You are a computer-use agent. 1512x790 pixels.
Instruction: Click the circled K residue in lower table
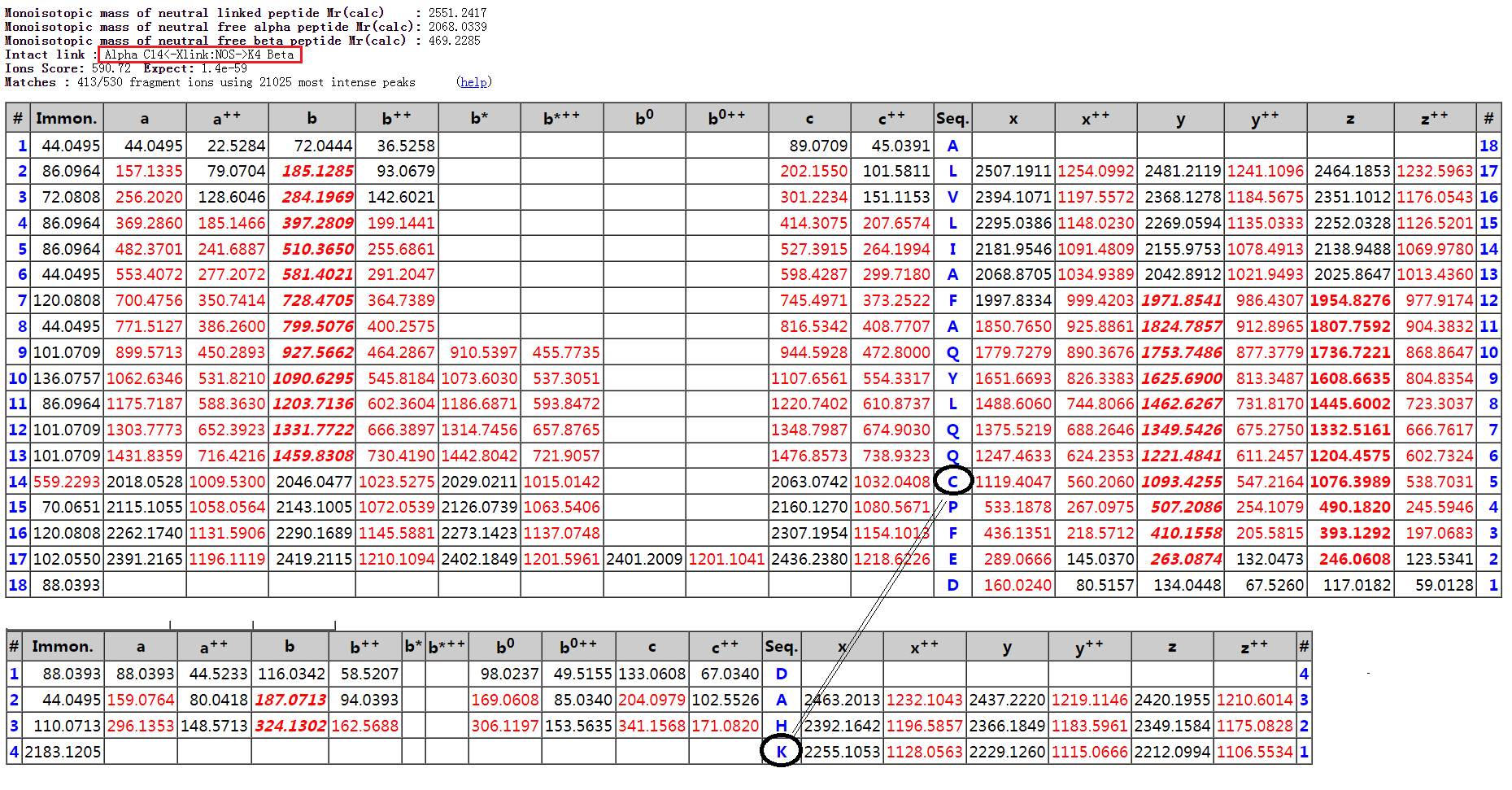[x=781, y=752]
